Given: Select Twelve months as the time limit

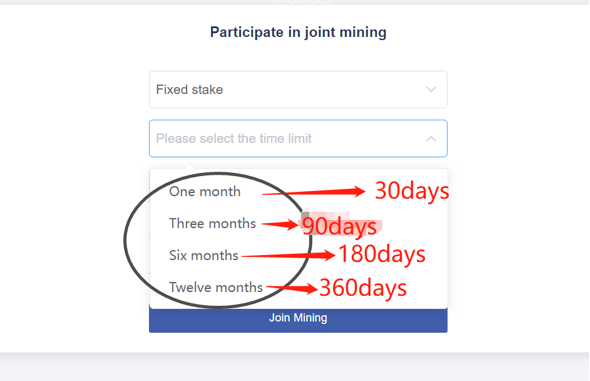Looking at the screenshot, I should (216, 287).
